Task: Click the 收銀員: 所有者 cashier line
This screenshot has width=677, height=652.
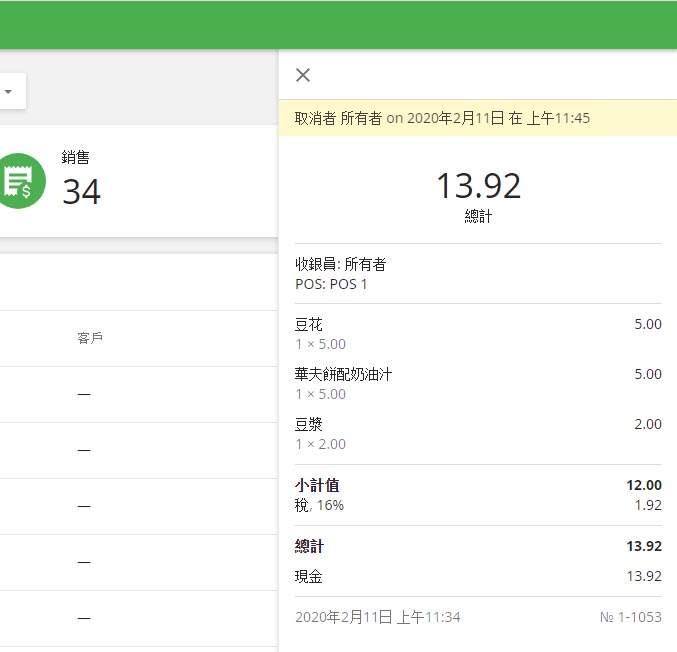Action: coord(340,265)
